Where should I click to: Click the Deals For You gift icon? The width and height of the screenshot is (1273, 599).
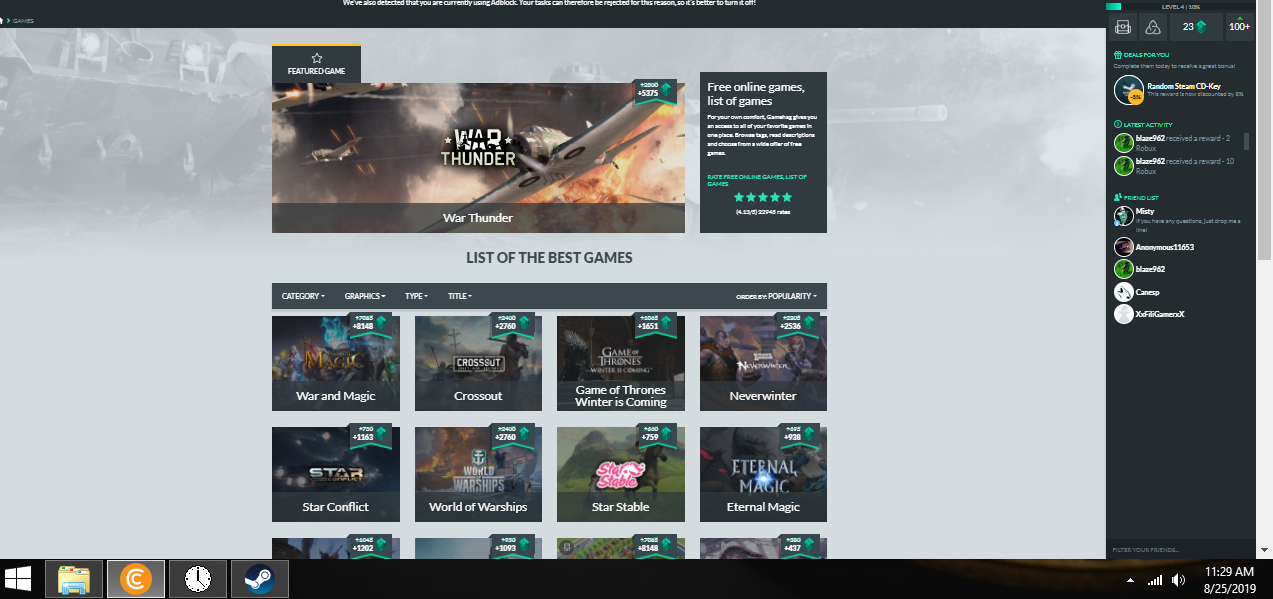(1117, 55)
